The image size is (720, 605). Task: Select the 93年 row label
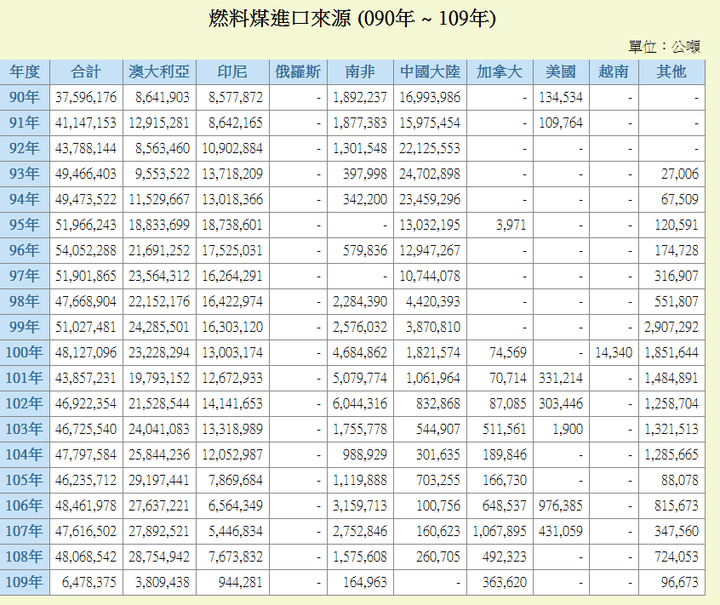[25, 174]
